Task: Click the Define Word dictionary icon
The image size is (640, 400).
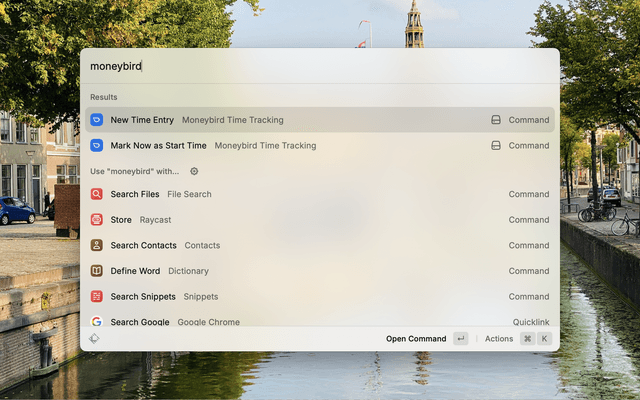Action: click(x=96, y=271)
